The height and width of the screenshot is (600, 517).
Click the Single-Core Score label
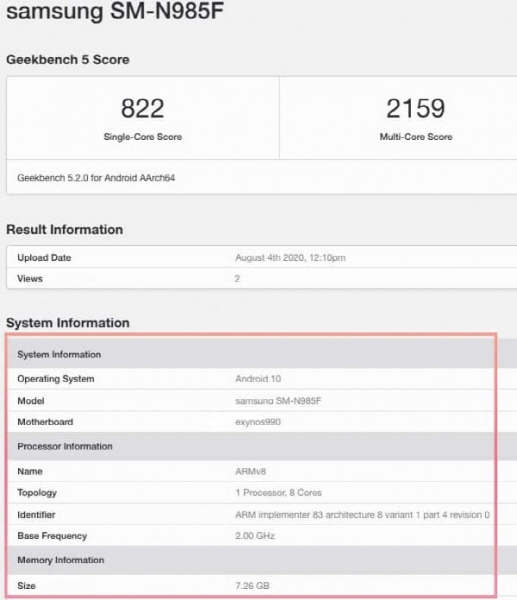coord(143,137)
